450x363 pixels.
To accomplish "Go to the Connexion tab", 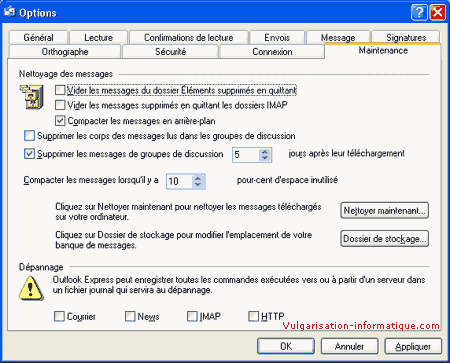I will pos(272,52).
